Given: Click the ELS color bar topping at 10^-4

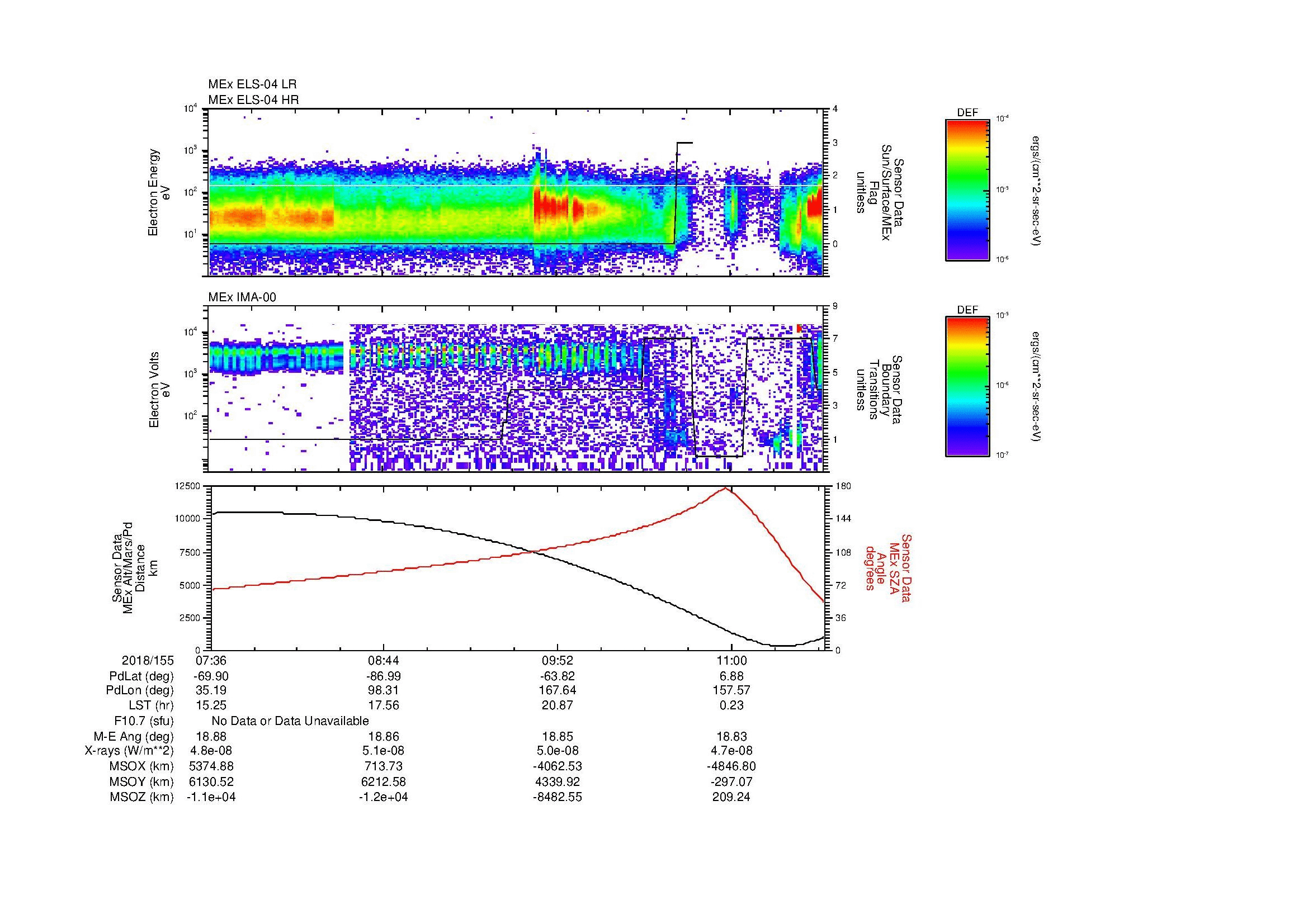Looking at the screenshot, I should [967, 190].
